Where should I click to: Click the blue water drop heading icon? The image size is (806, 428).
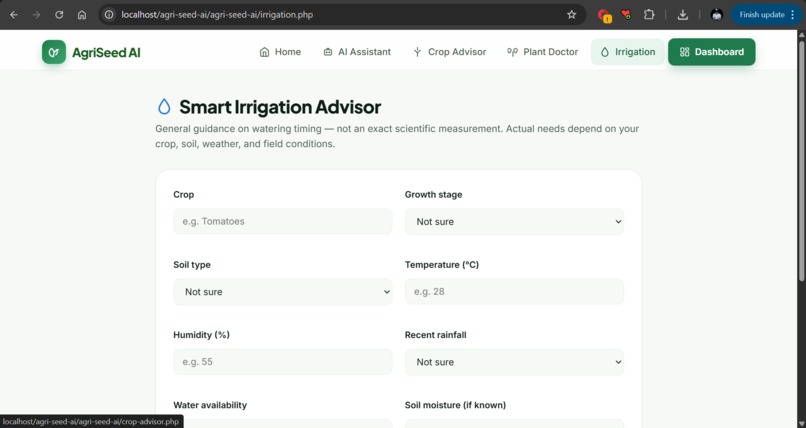click(x=164, y=106)
